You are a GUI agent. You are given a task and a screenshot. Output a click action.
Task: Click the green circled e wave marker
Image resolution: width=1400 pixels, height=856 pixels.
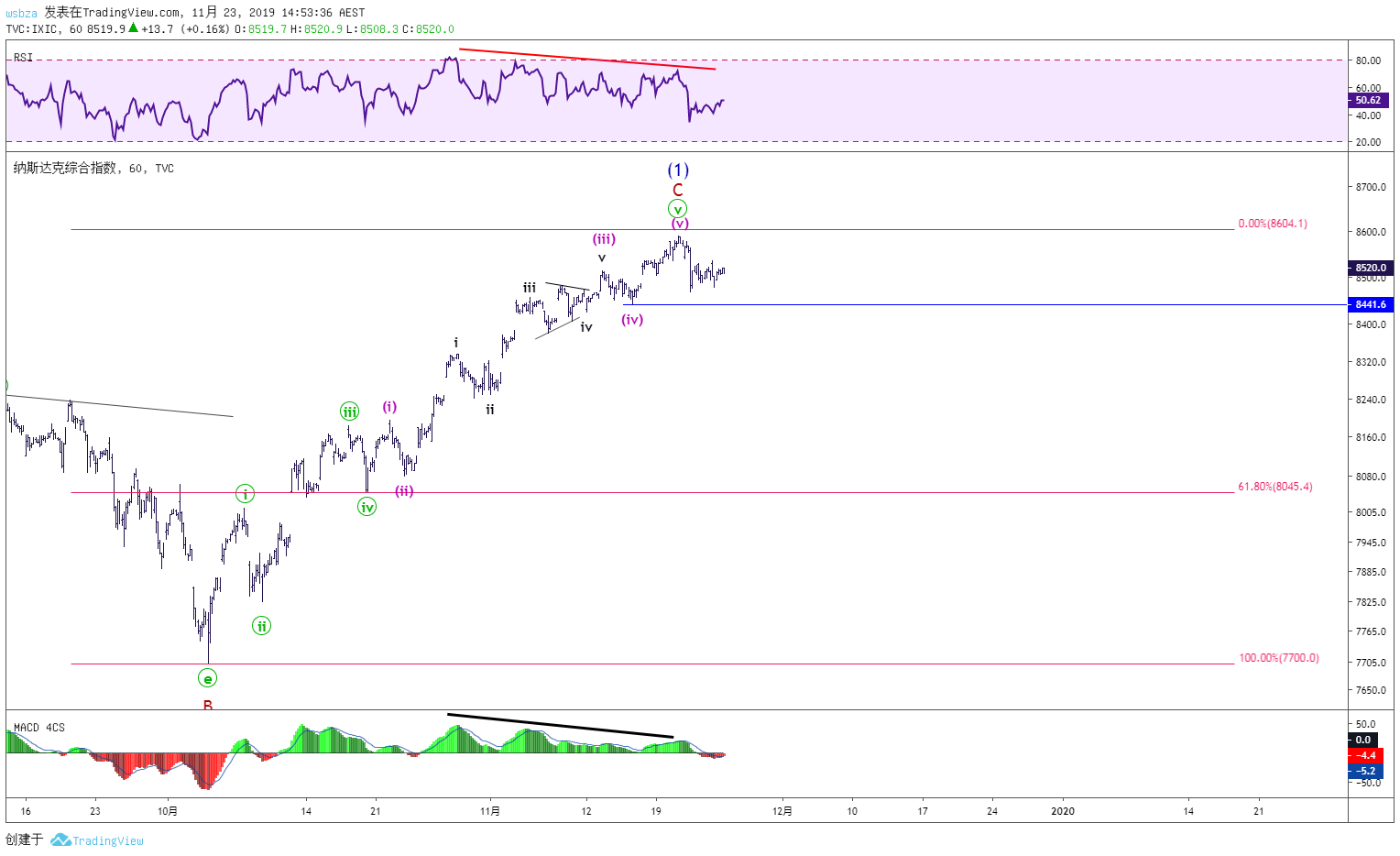[208, 678]
